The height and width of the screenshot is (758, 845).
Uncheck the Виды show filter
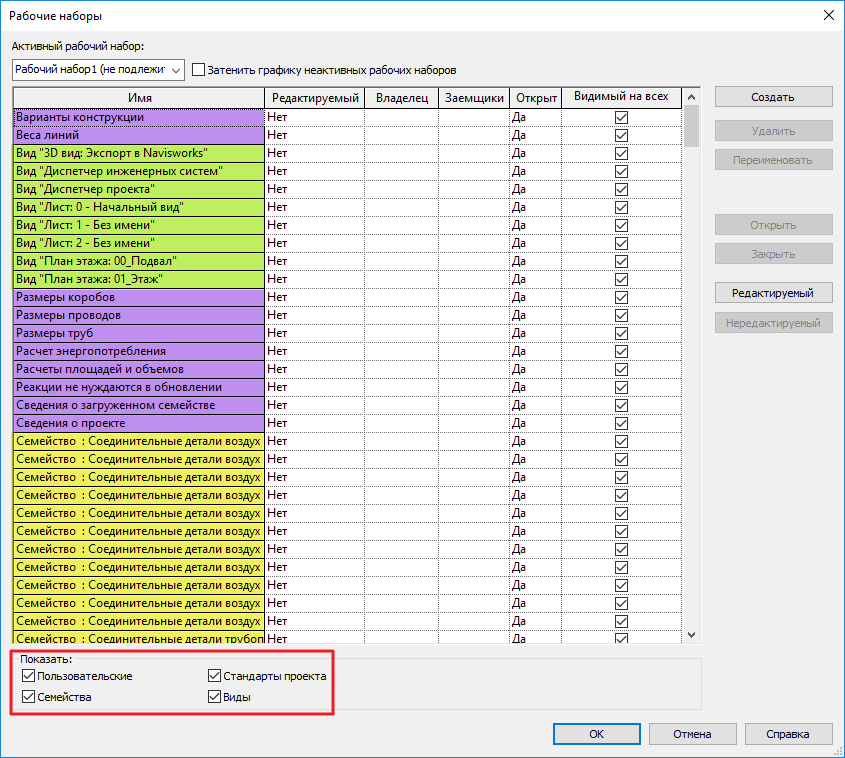pos(214,697)
